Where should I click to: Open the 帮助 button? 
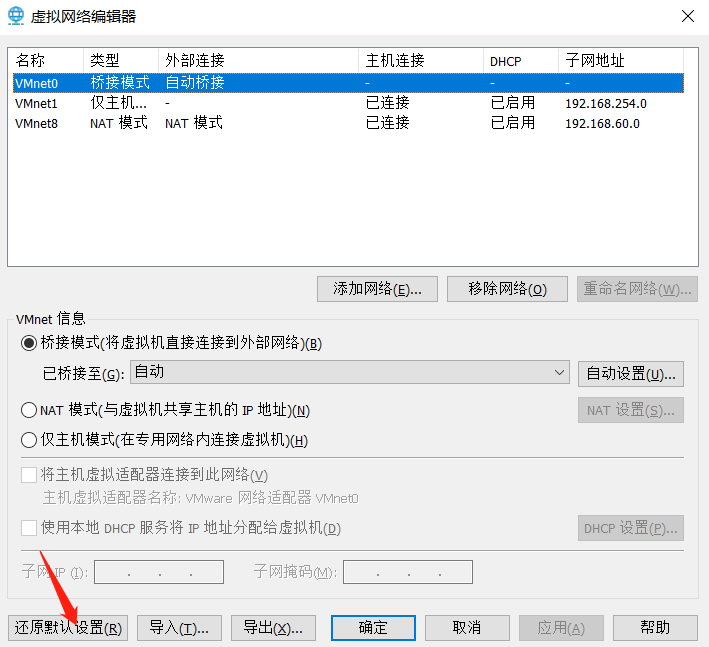tap(655, 628)
